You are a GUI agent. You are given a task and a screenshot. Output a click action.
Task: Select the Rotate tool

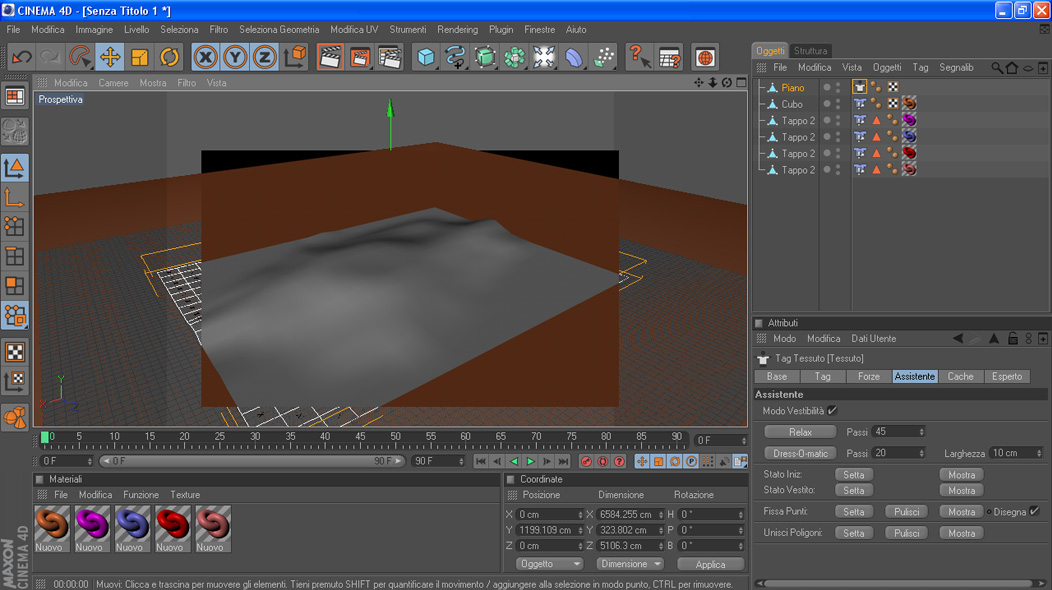tap(169, 57)
